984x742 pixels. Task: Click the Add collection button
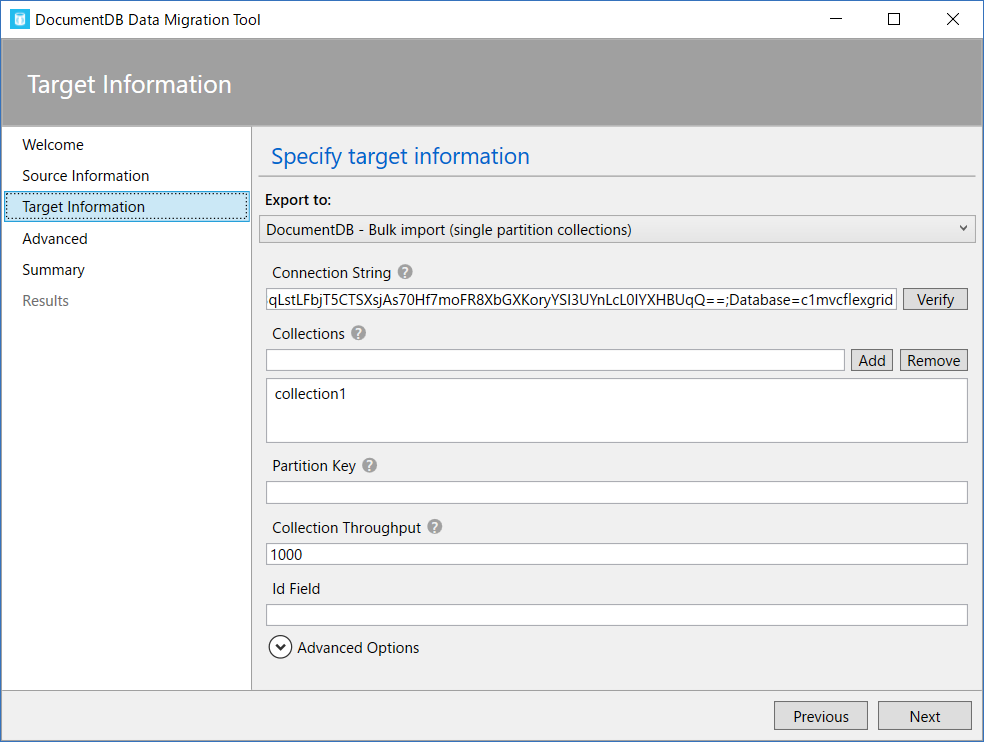pyautogui.click(x=872, y=360)
